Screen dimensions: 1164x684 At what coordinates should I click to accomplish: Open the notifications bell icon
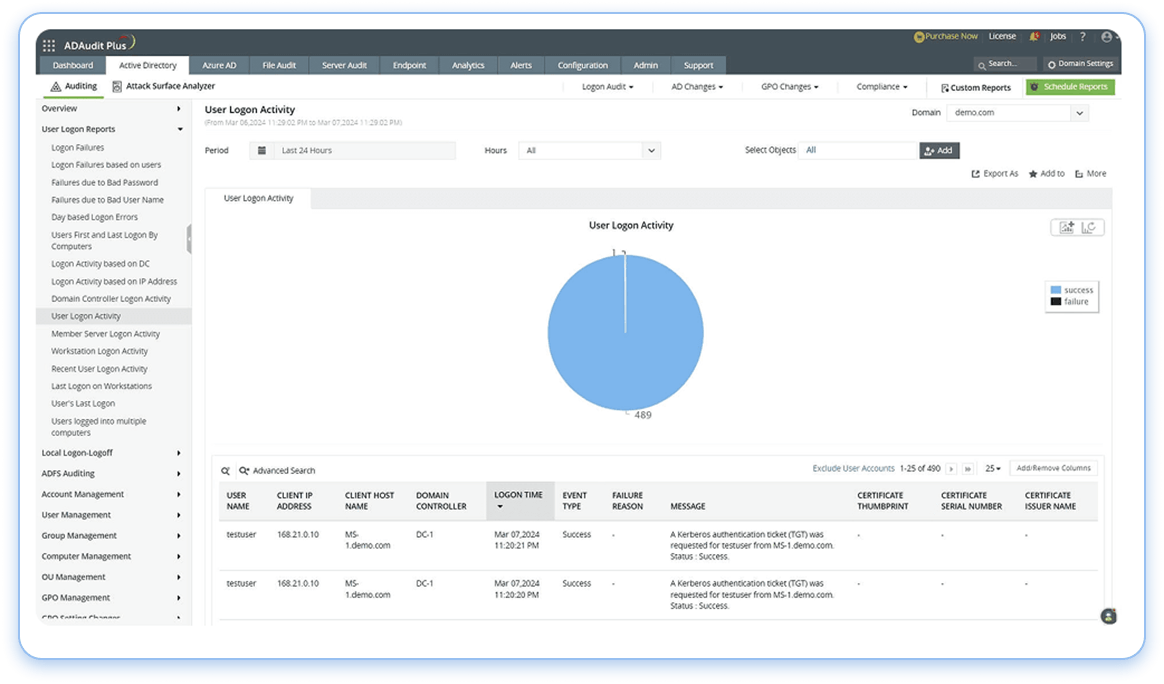(x=1034, y=36)
